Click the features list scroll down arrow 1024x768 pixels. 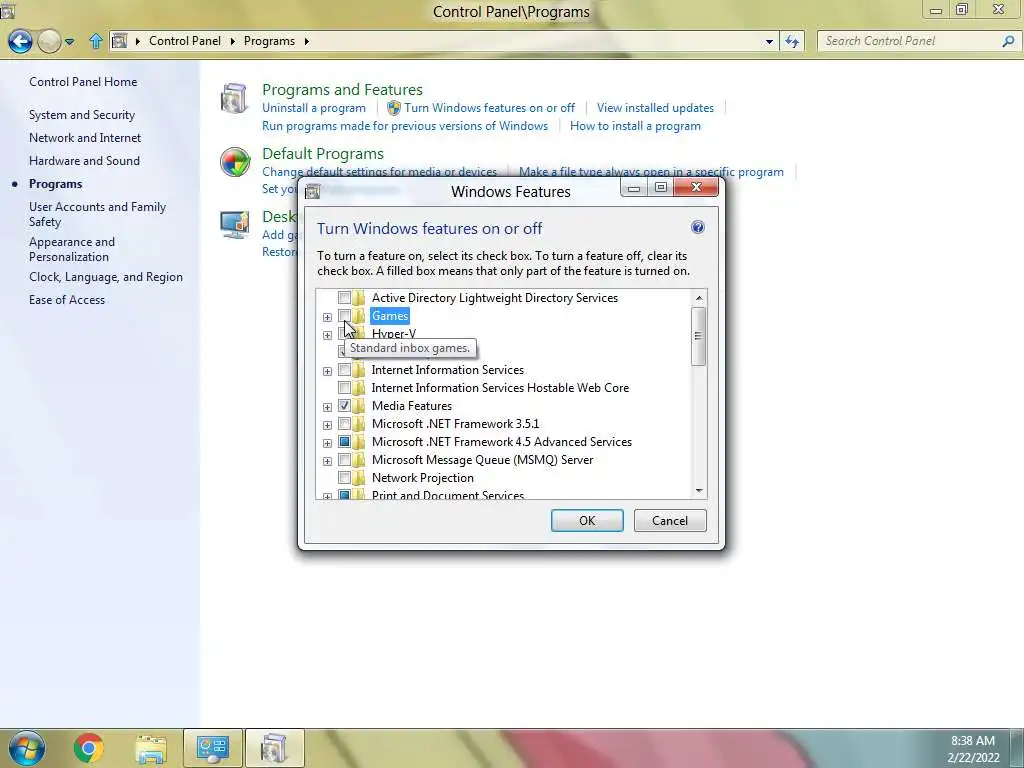699,490
